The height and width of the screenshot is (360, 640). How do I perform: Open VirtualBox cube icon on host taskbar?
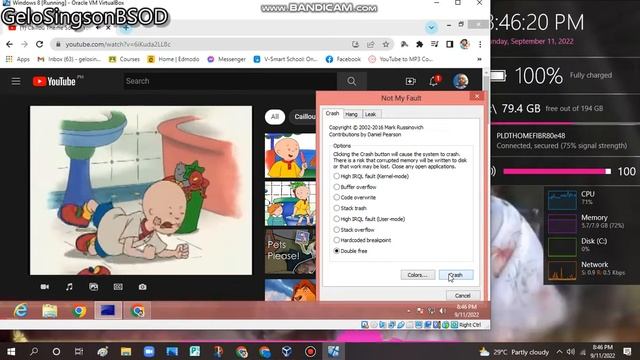tap(287, 351)
